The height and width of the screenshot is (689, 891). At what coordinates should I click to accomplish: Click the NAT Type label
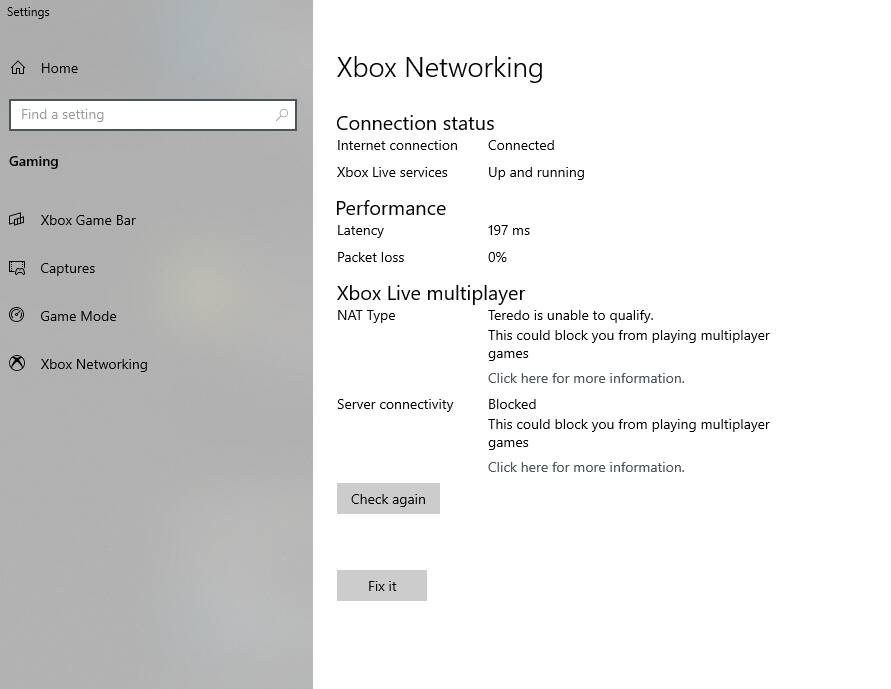pyautogui.click(x=366, y=315)
